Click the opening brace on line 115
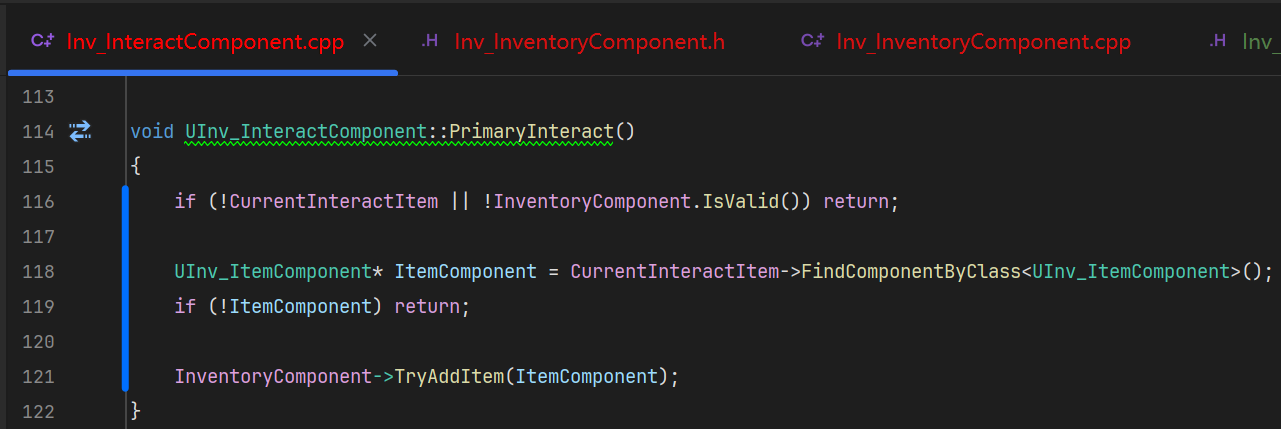The height and width of the screenshot is (429, 1281). click(136, 166)
